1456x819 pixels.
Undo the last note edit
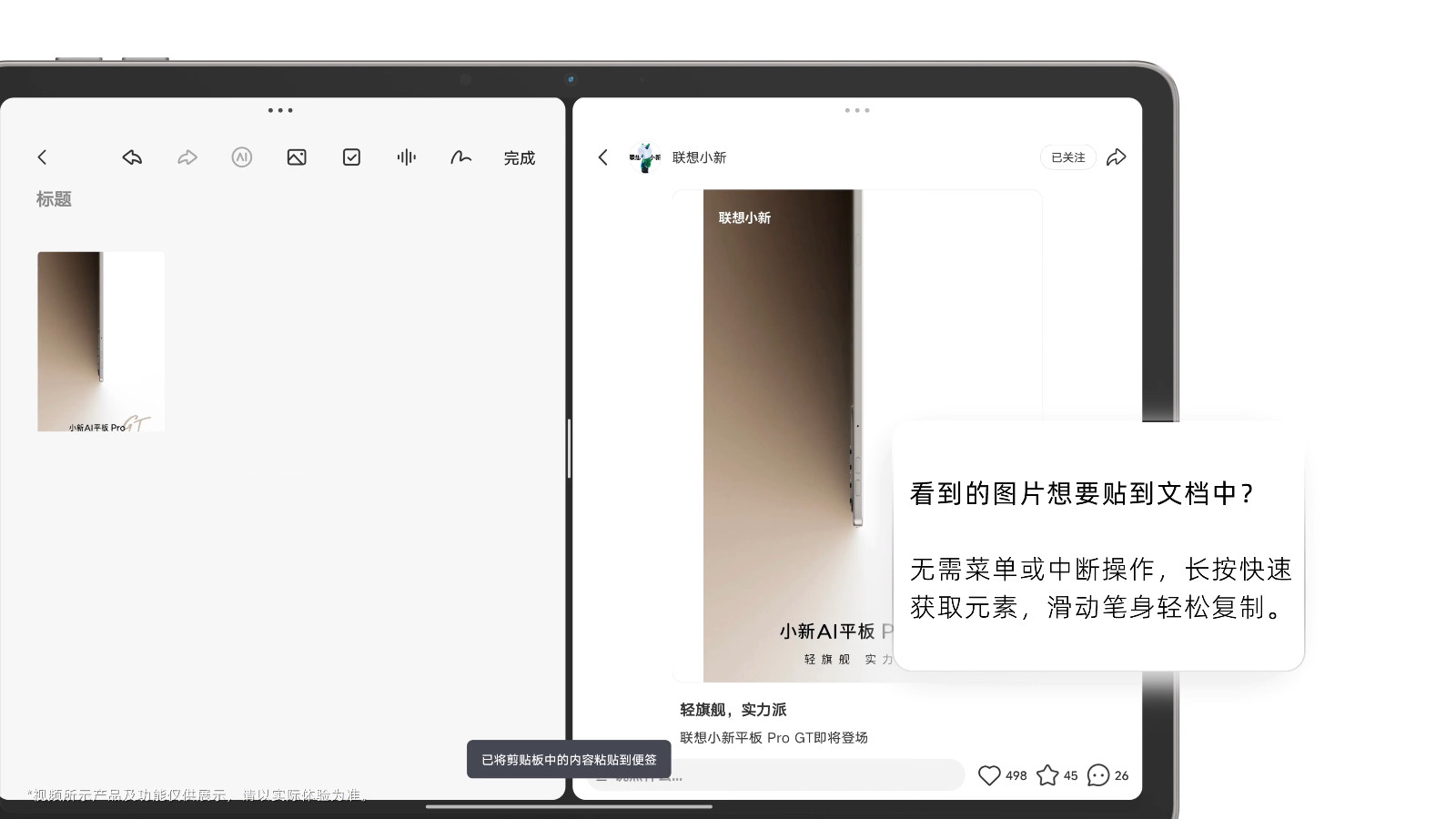[132, 157]
